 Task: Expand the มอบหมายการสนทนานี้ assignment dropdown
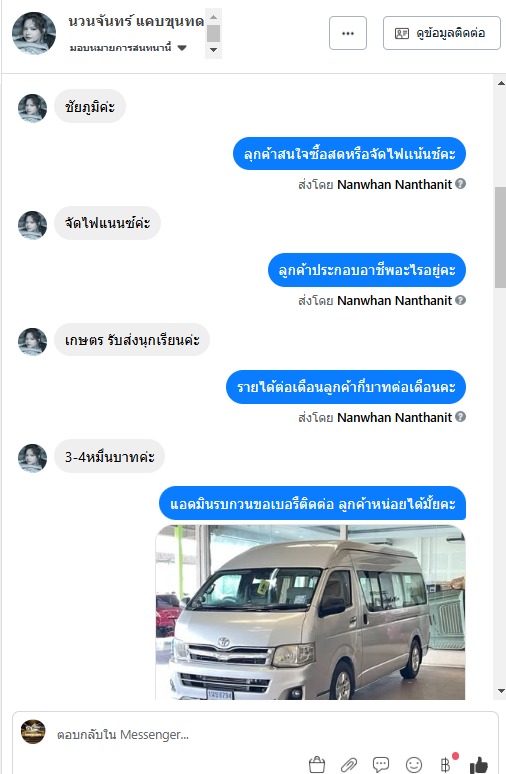click(x=128, y=48)
